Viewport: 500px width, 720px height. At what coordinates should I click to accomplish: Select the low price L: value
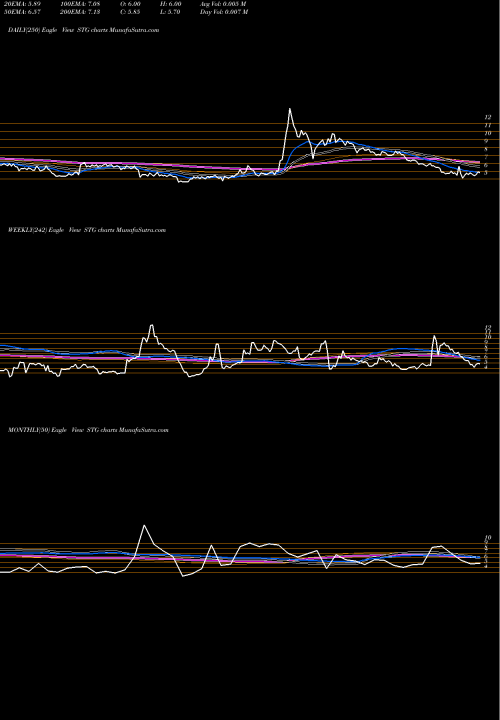pos(171,12)
